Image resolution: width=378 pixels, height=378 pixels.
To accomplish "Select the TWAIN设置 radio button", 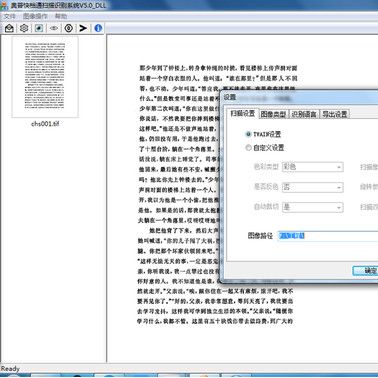I will (x=248, y=134).
